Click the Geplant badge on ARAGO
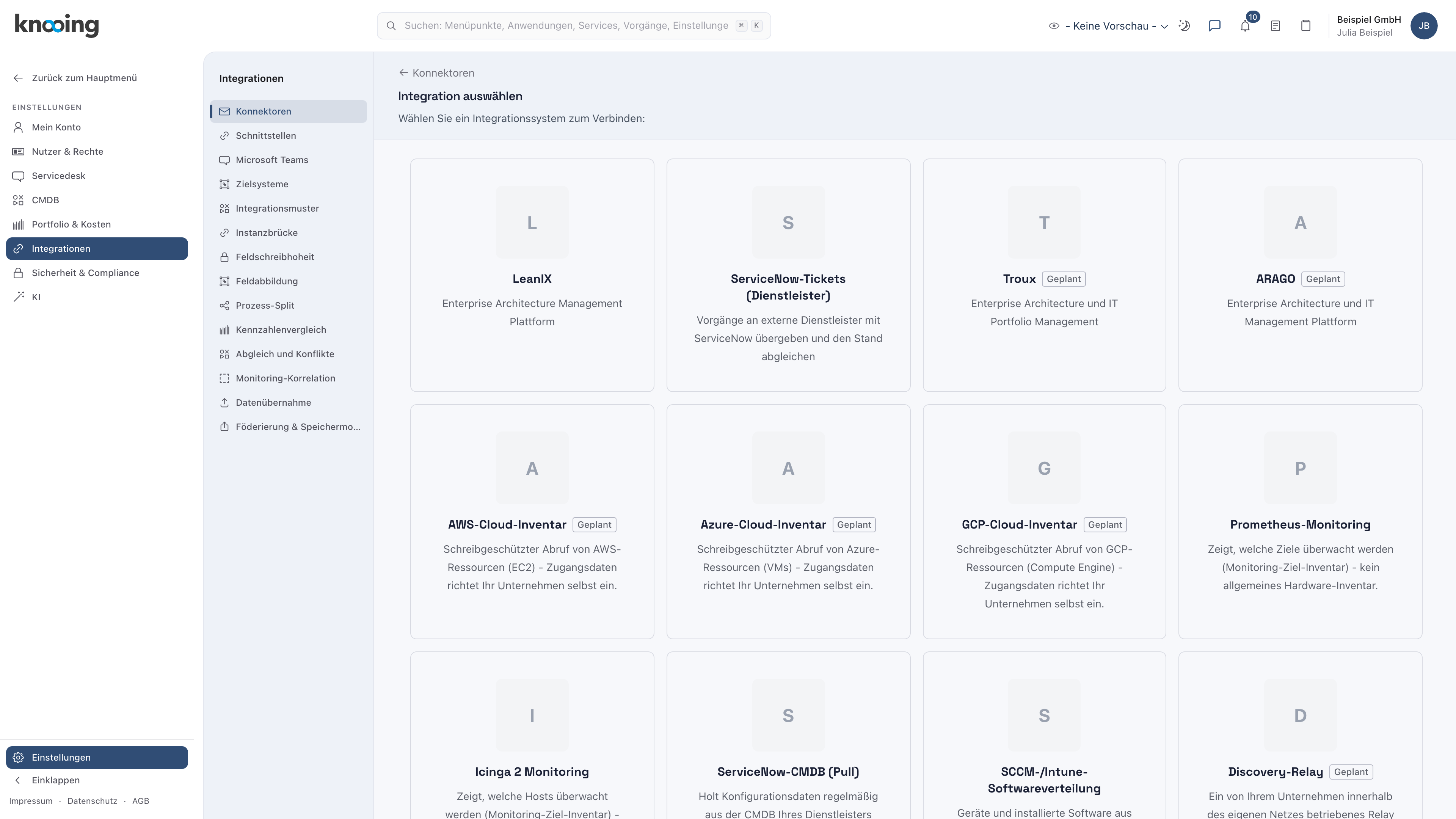This screenshot has height=819, width=1456. [x=1323, y=279]
